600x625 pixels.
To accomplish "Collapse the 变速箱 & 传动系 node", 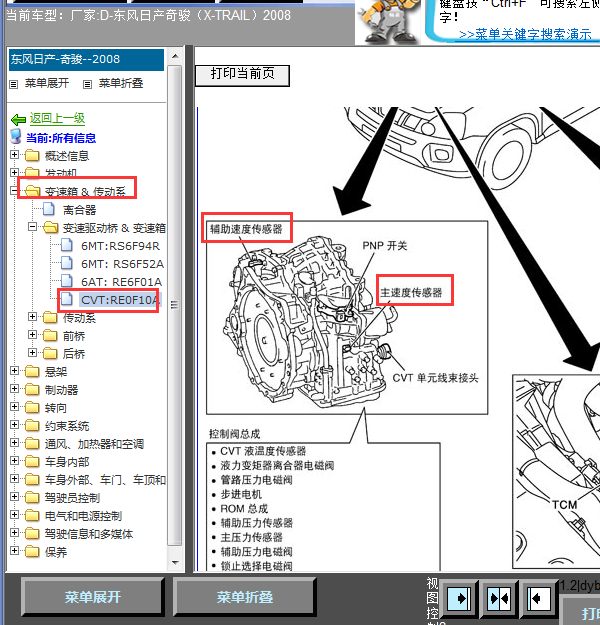I will coord(14,191).
